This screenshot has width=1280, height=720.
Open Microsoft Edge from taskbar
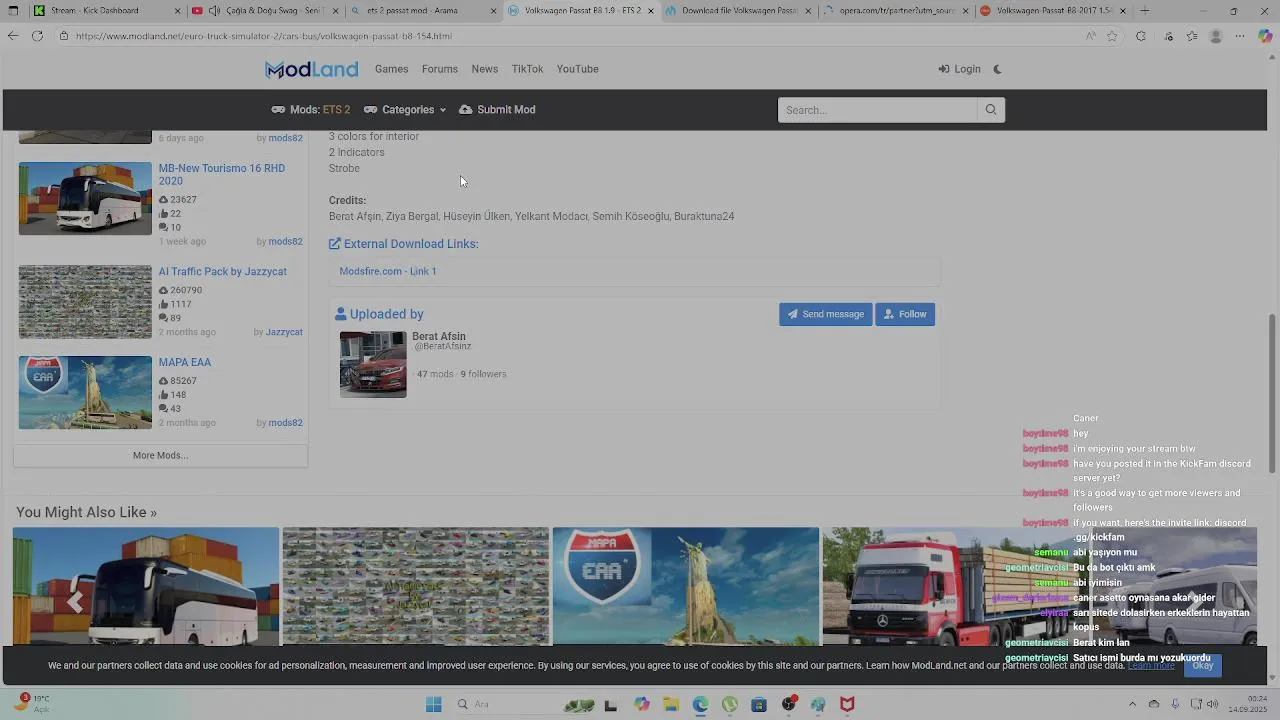[700, 704]
